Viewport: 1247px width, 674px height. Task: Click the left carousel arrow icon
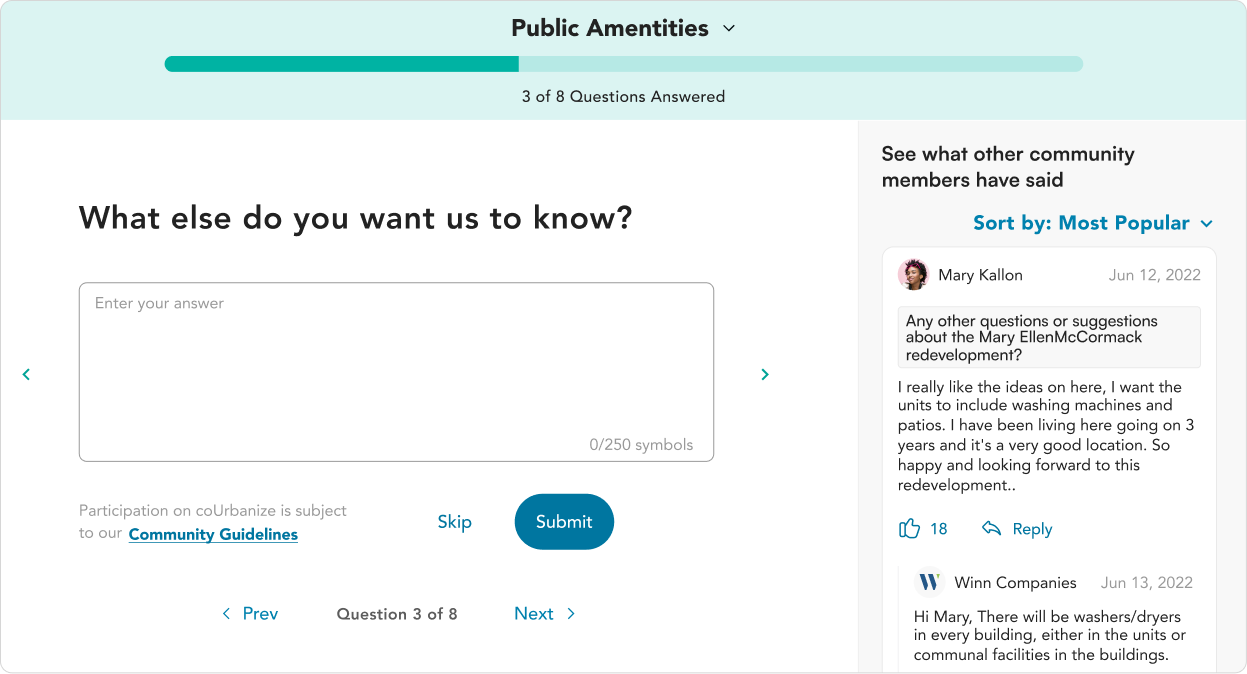click(26, 374)
